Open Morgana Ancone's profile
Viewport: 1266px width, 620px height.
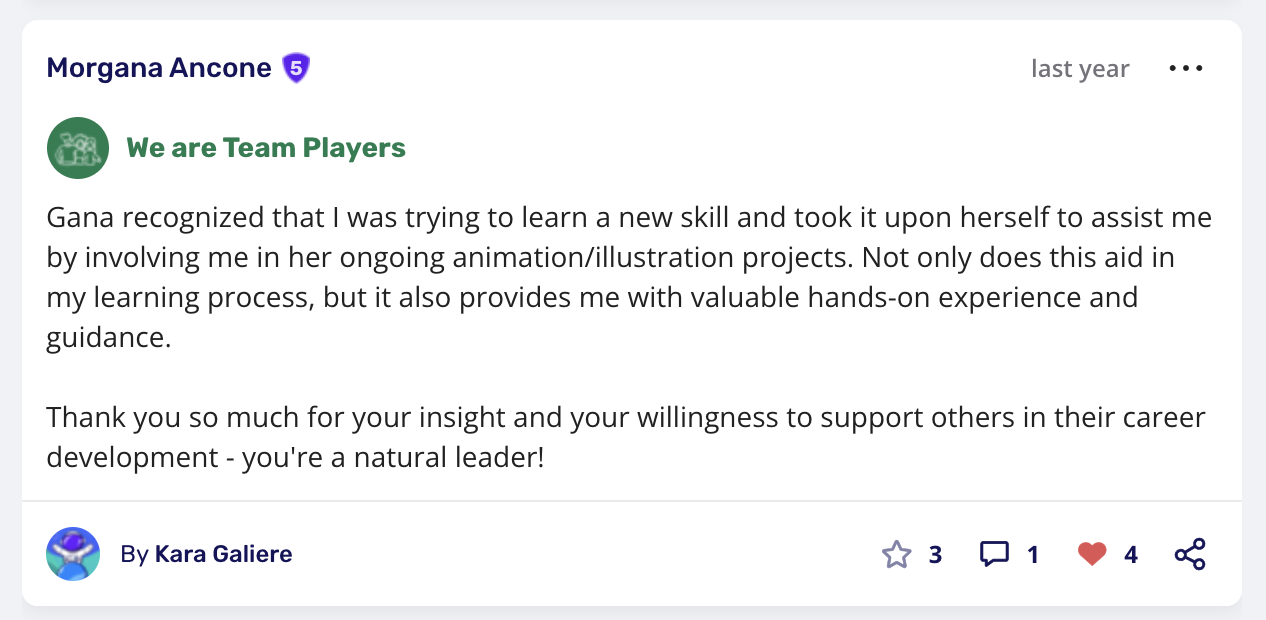[159, 68]
